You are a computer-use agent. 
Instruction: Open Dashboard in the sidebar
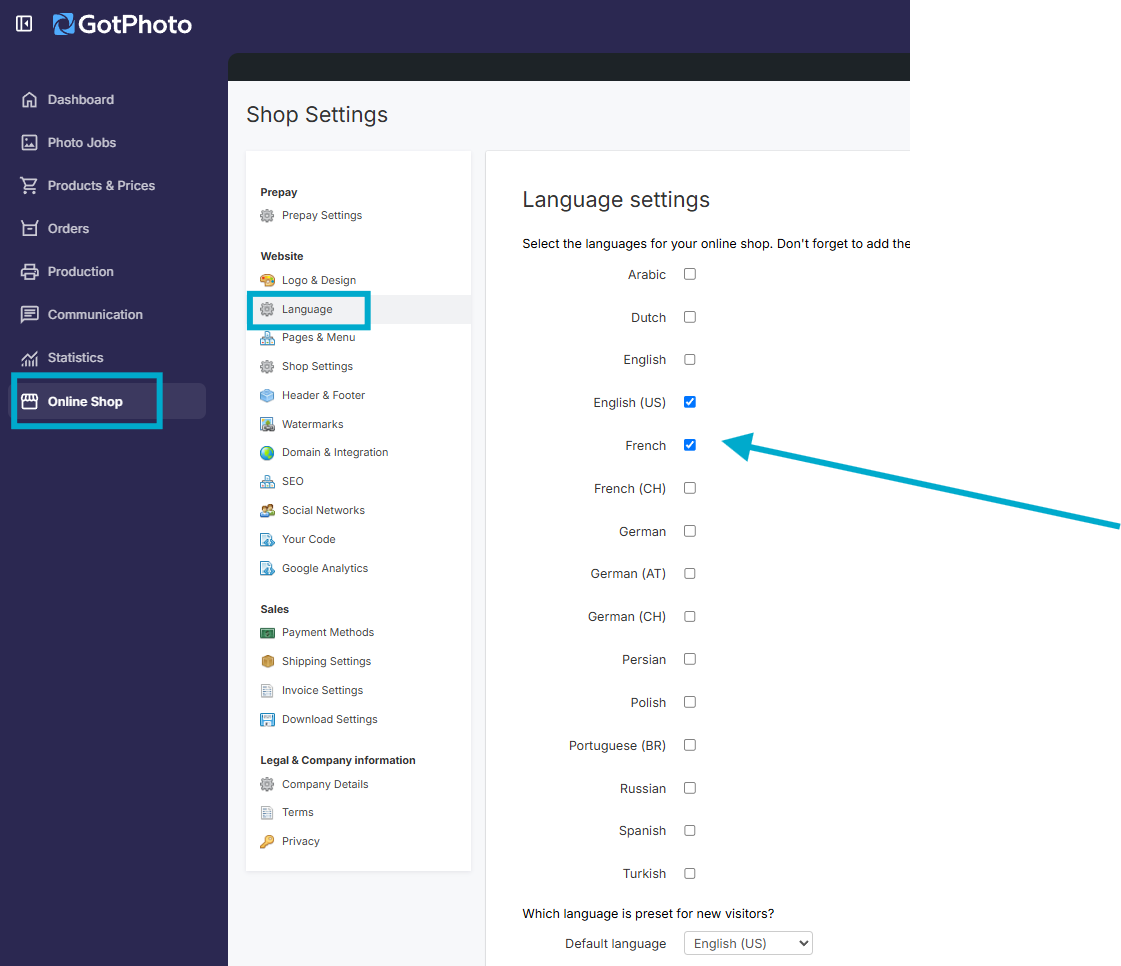(81, 99)
